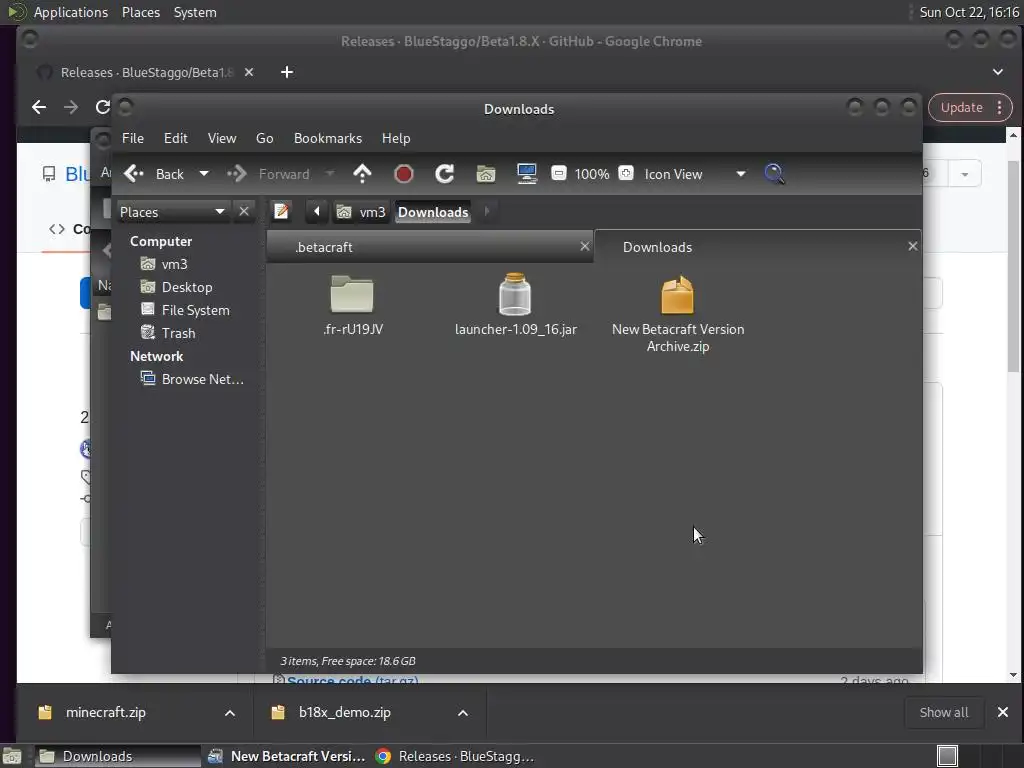Screen dimensions: 1024x768
Task: Select the .fr-rU19JV folder
Action: point(353,306)
